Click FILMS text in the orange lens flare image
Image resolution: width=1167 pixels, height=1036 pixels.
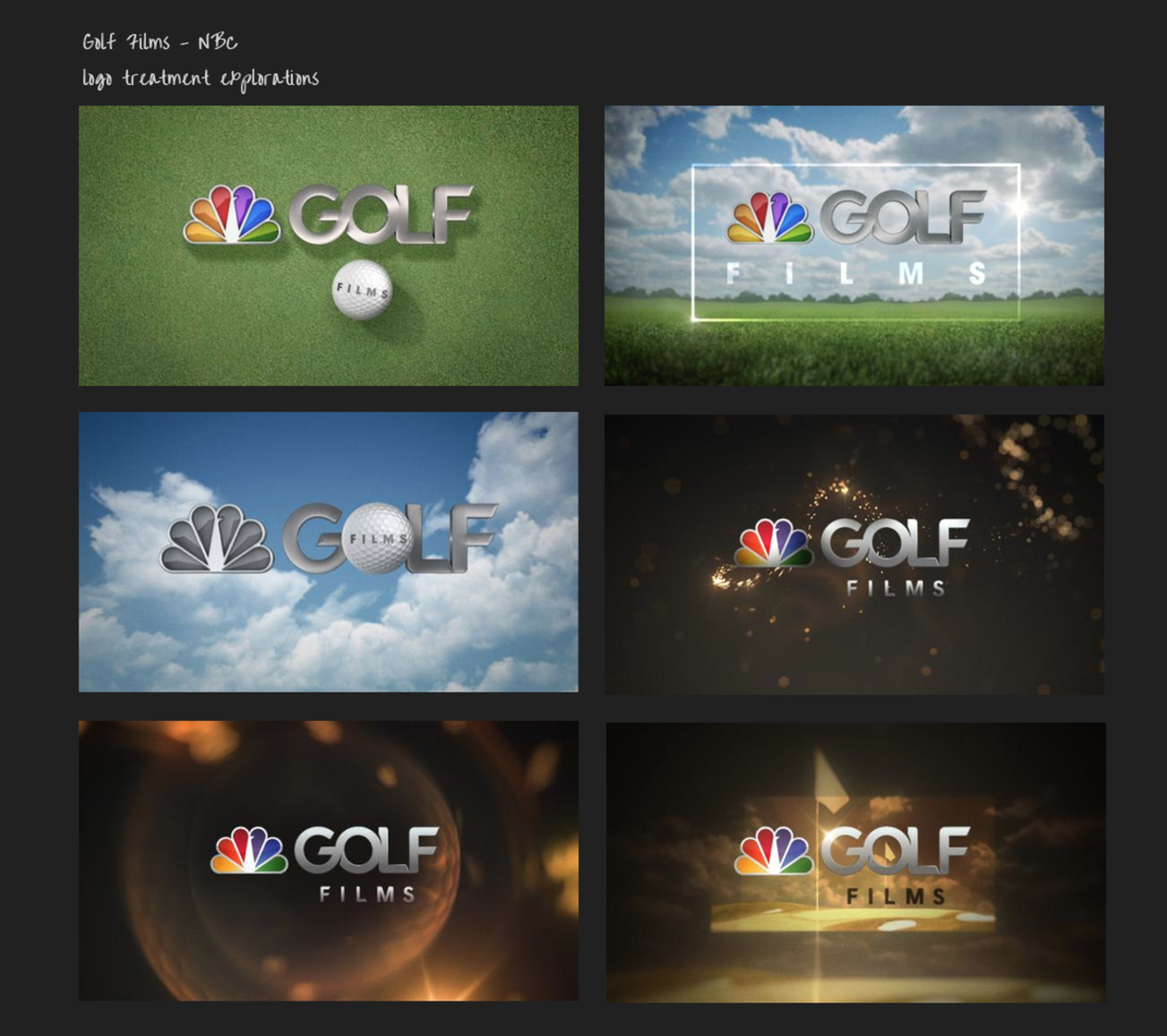click(x=368, y=894)
